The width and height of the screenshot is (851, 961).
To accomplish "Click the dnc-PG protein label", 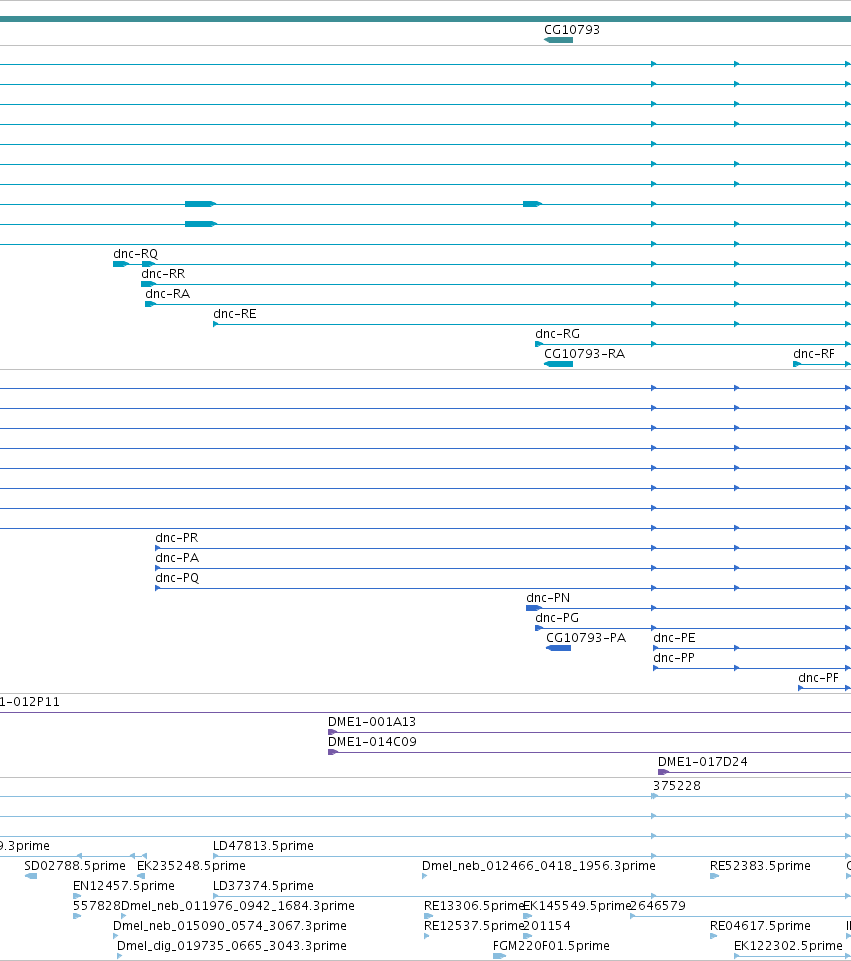I will click(557, 618).
